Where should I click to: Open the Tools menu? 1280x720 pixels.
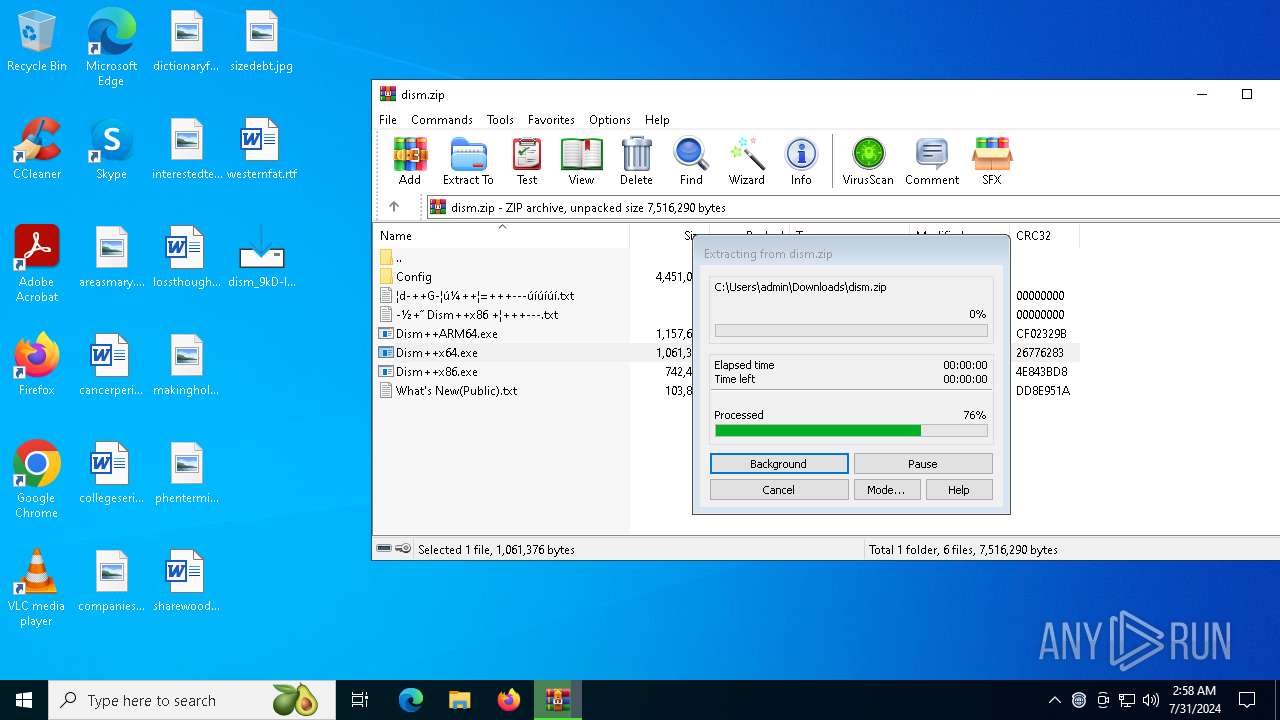pos(500,119)
